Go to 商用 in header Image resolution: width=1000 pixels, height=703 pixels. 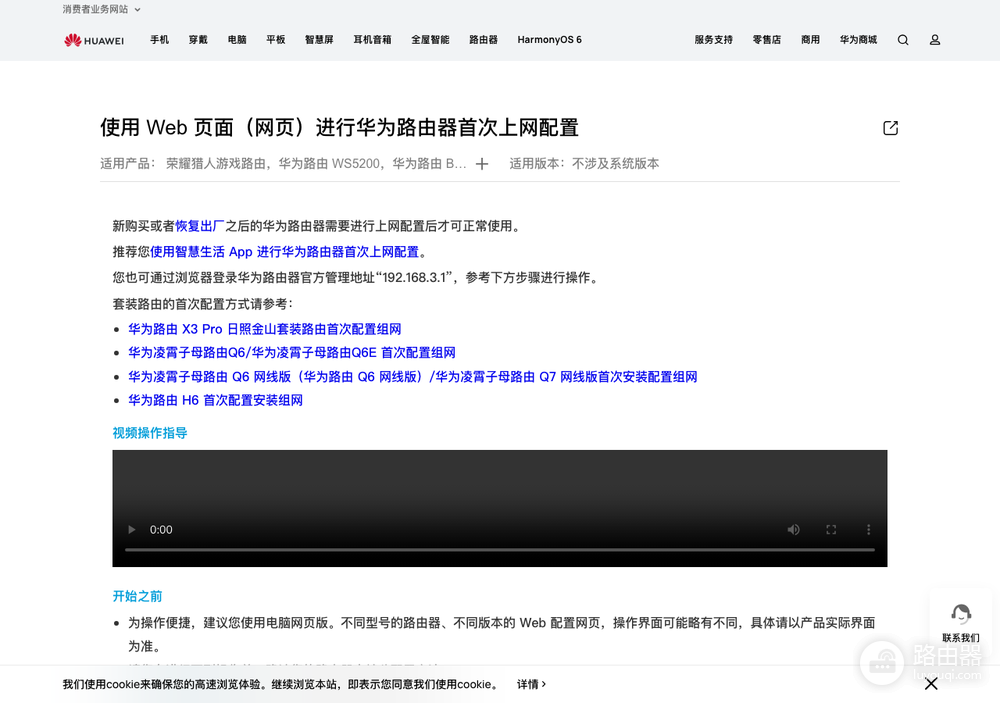pos(811,40)
